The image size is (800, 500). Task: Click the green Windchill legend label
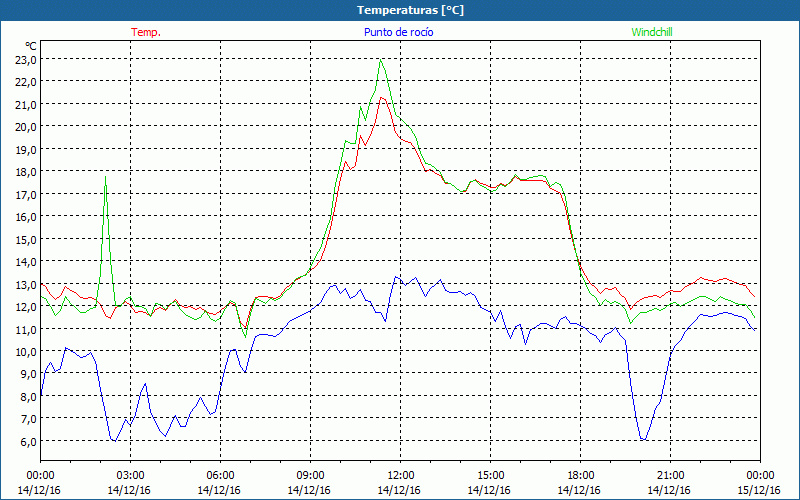click(x=652, y=32)
